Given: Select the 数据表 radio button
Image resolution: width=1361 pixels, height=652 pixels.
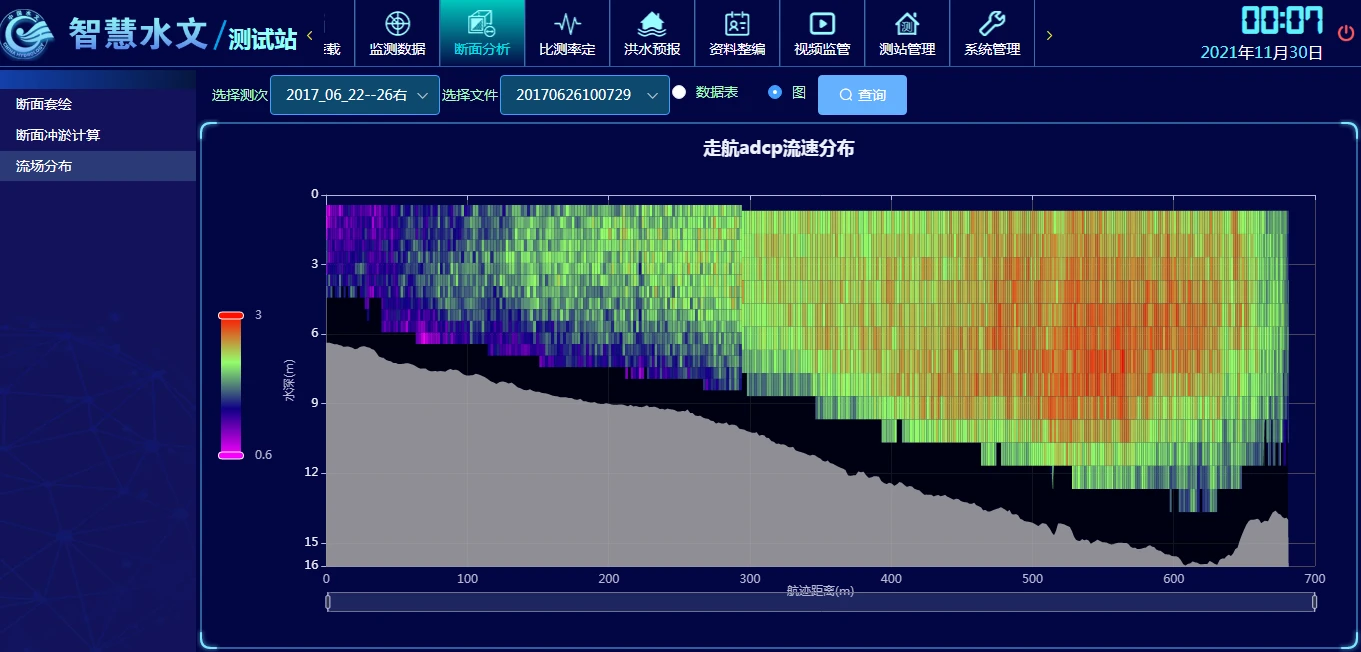Looking at the screenshot, I should point(679,92).
